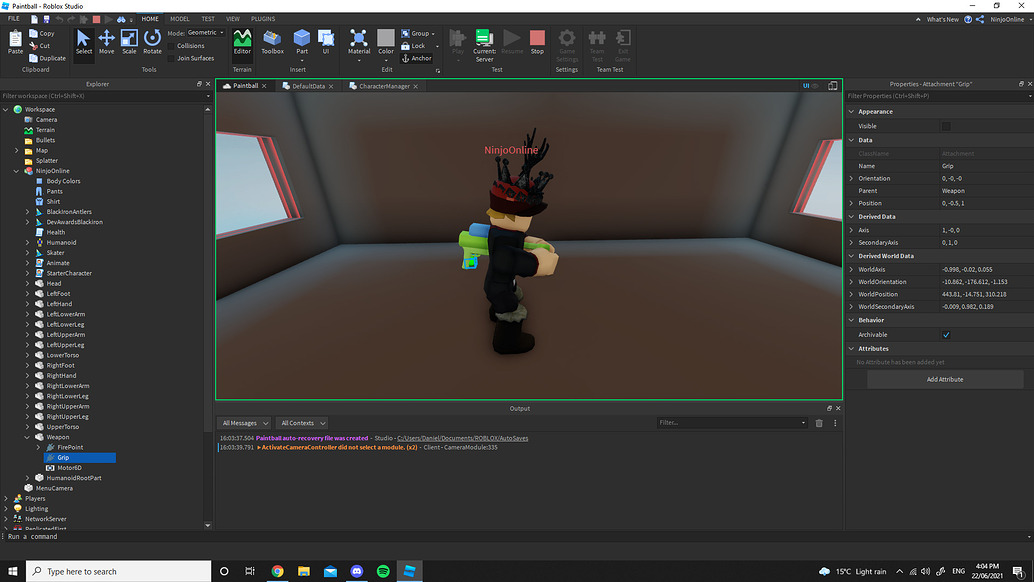
Task: Open the FILE menu
Action: click(x=14, y=19)
